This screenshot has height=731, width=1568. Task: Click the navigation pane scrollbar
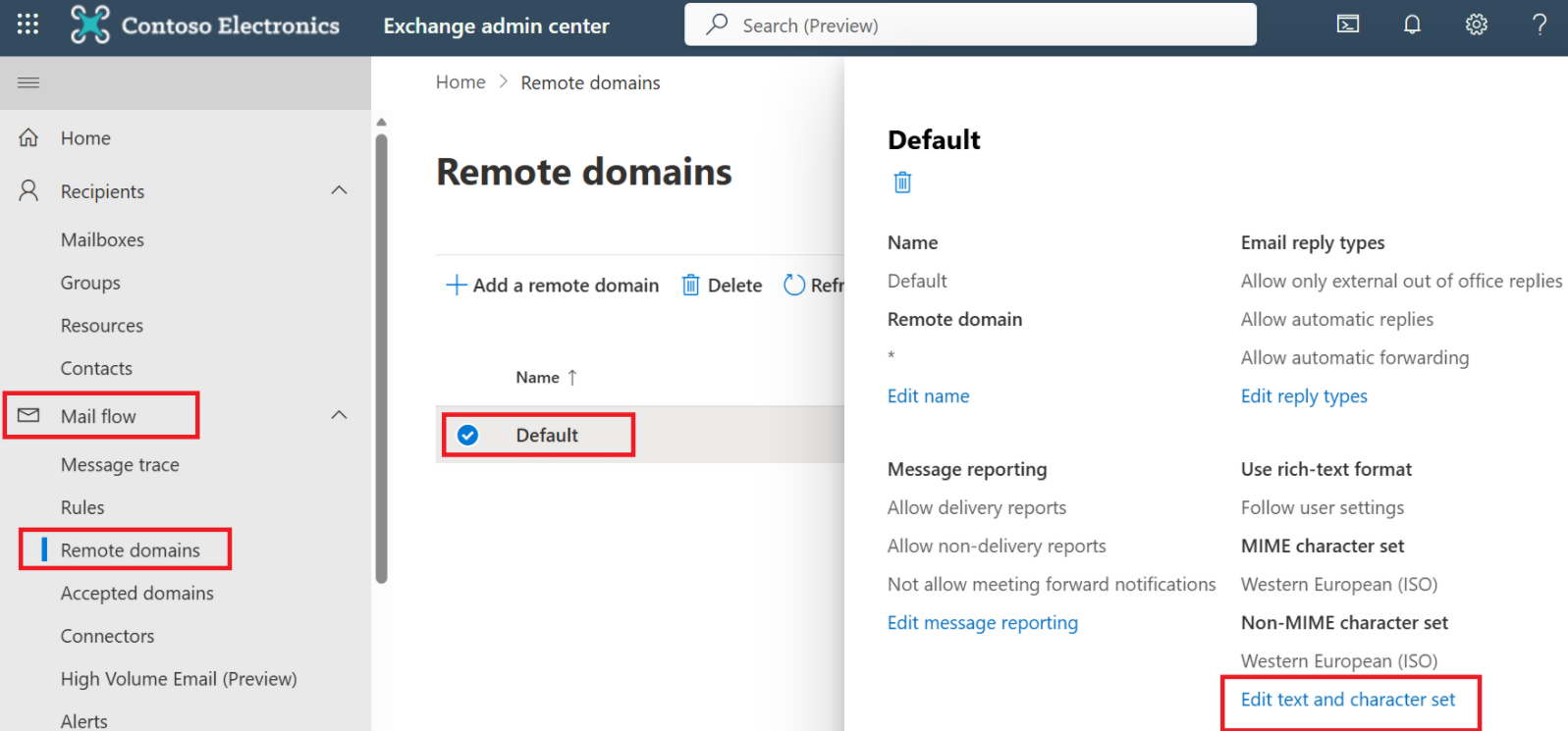381,353
